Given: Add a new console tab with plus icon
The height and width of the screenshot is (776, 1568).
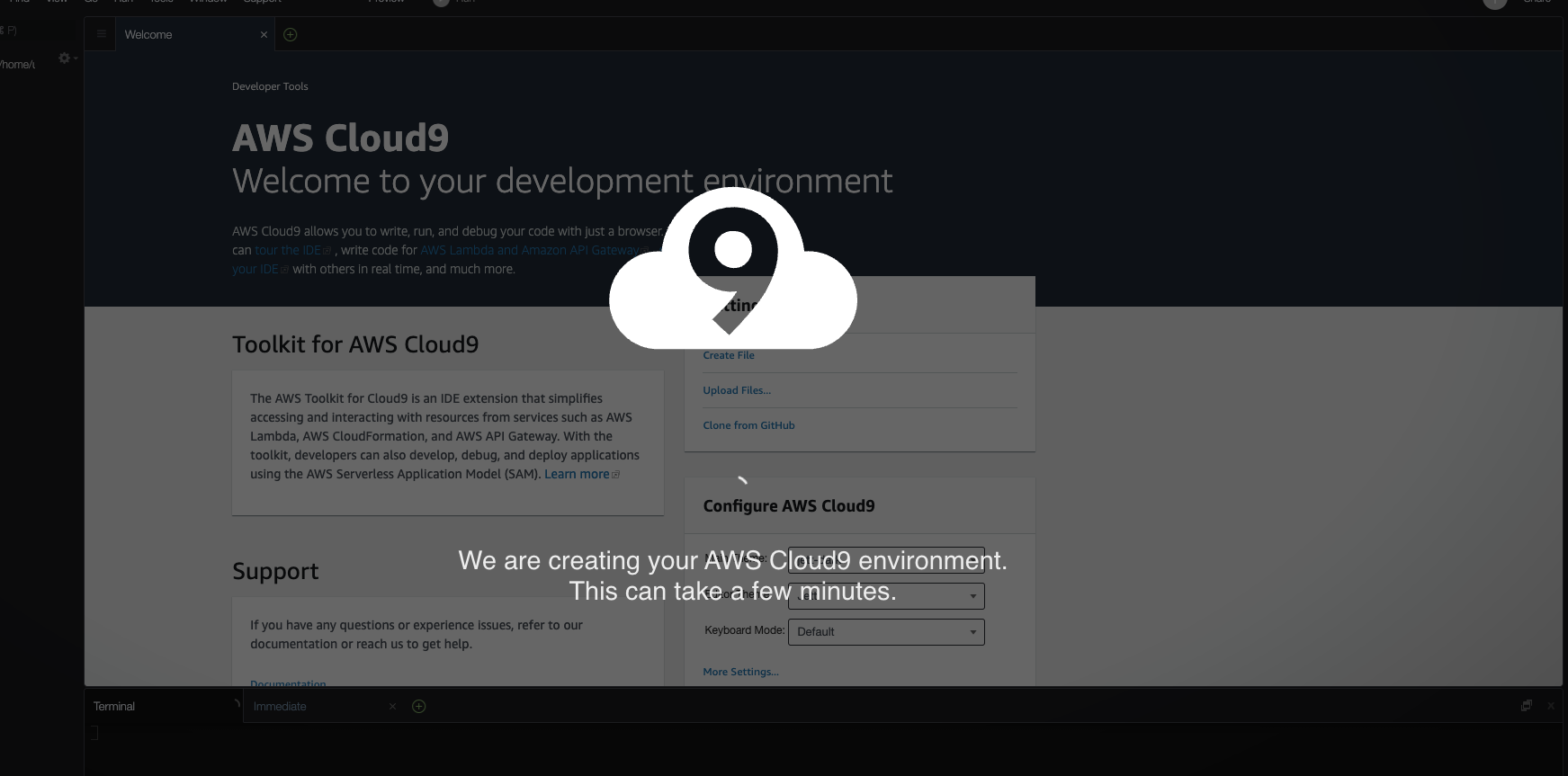Looking at the screenshot, I should tap(418, 707).
